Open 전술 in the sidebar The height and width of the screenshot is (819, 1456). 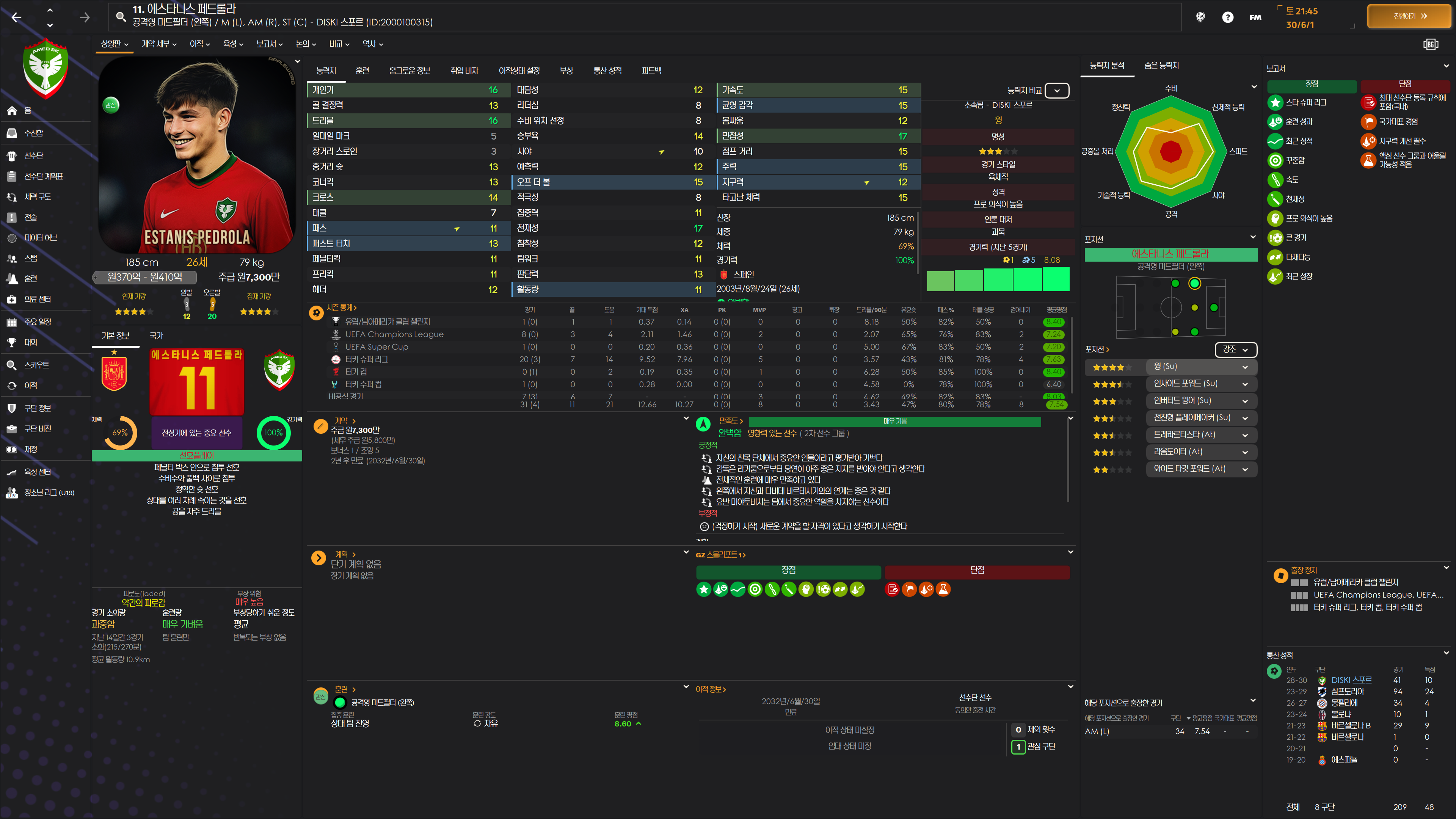[30, 217]
